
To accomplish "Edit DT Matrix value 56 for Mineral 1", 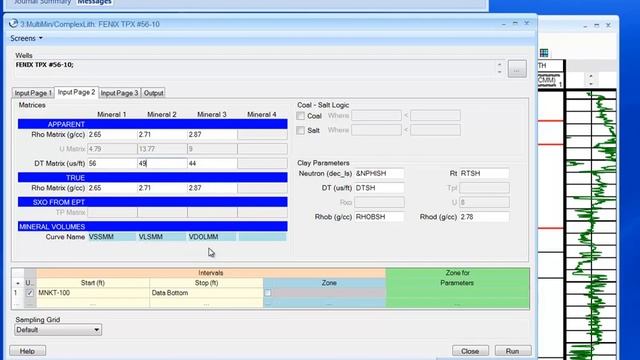I will tap(112, 163).
